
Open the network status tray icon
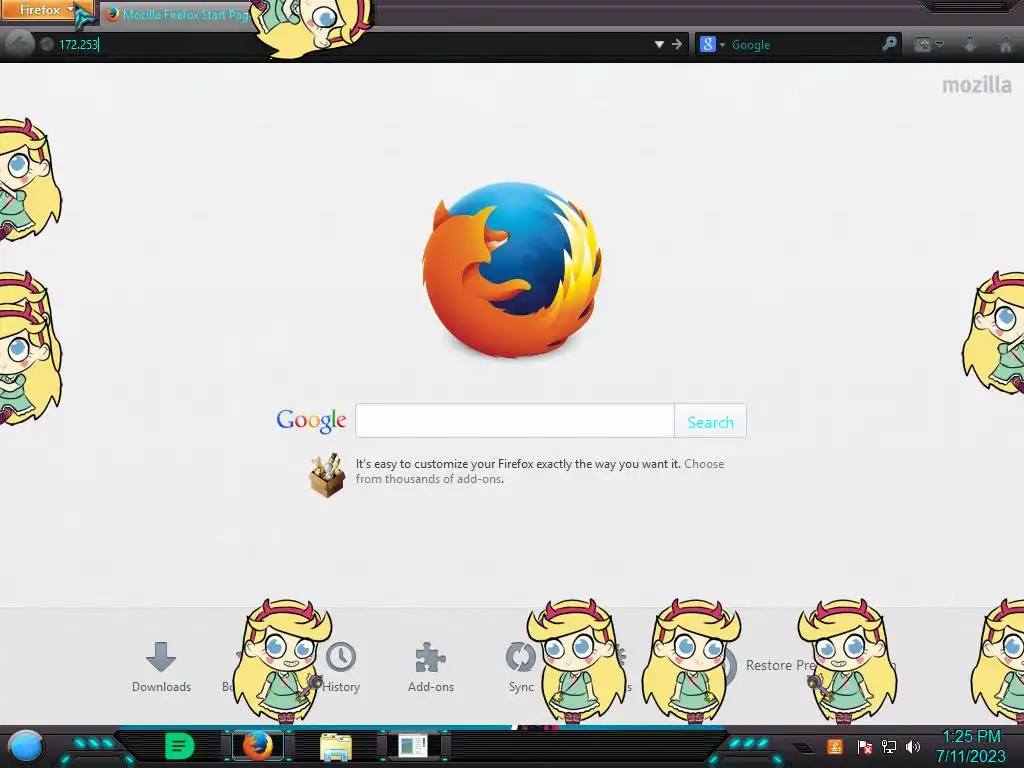click(x=888, y=746)
